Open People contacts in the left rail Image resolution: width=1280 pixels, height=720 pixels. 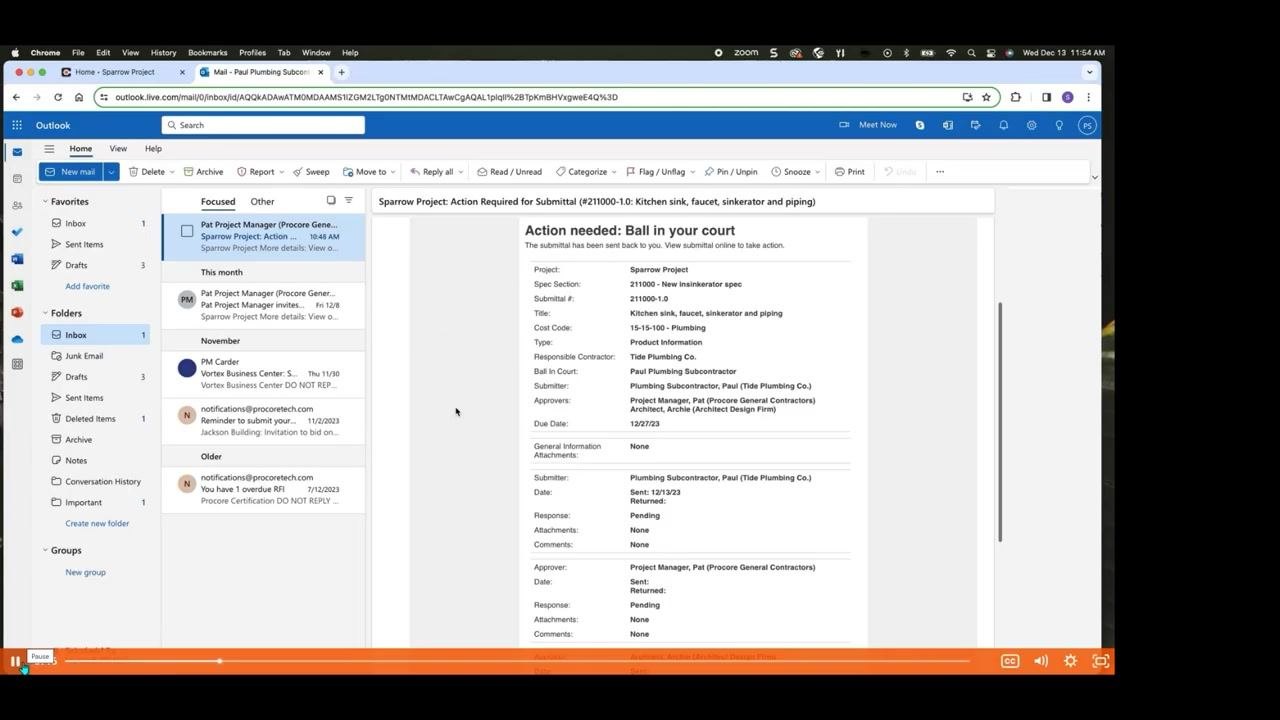(x=17, y=206)
